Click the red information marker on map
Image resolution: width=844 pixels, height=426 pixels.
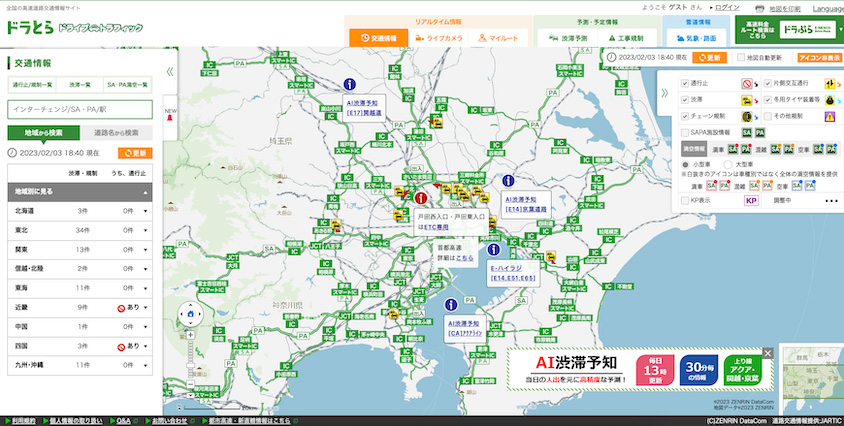tap(421, 198)
